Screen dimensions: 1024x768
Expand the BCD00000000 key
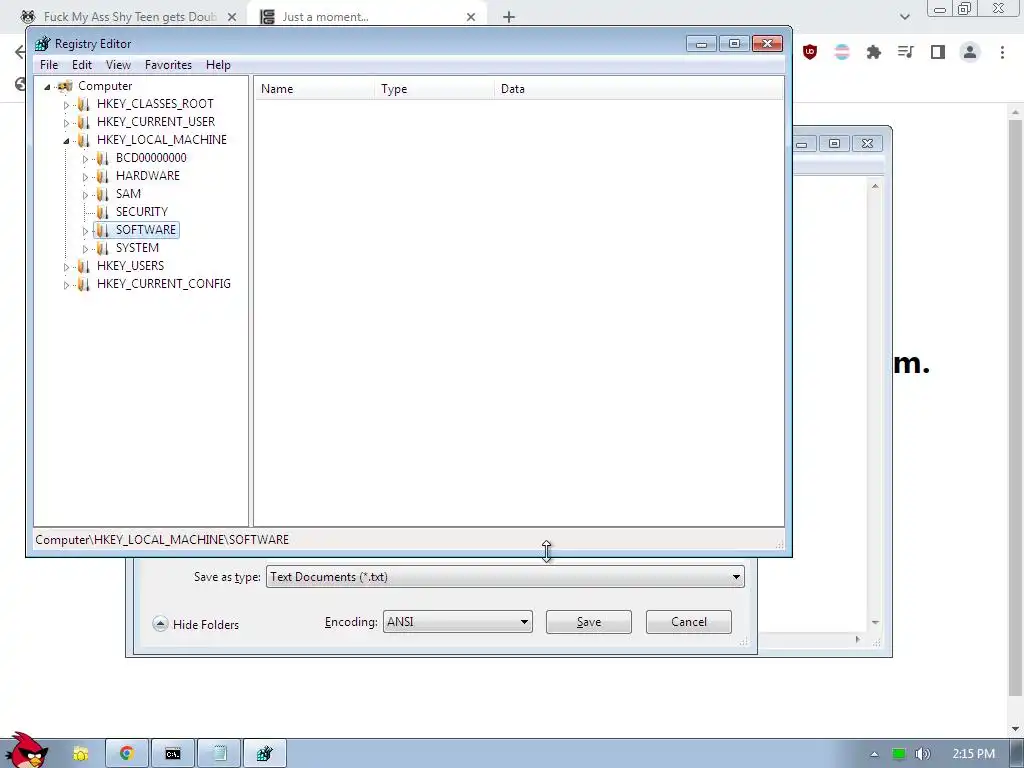pos(85,159)
